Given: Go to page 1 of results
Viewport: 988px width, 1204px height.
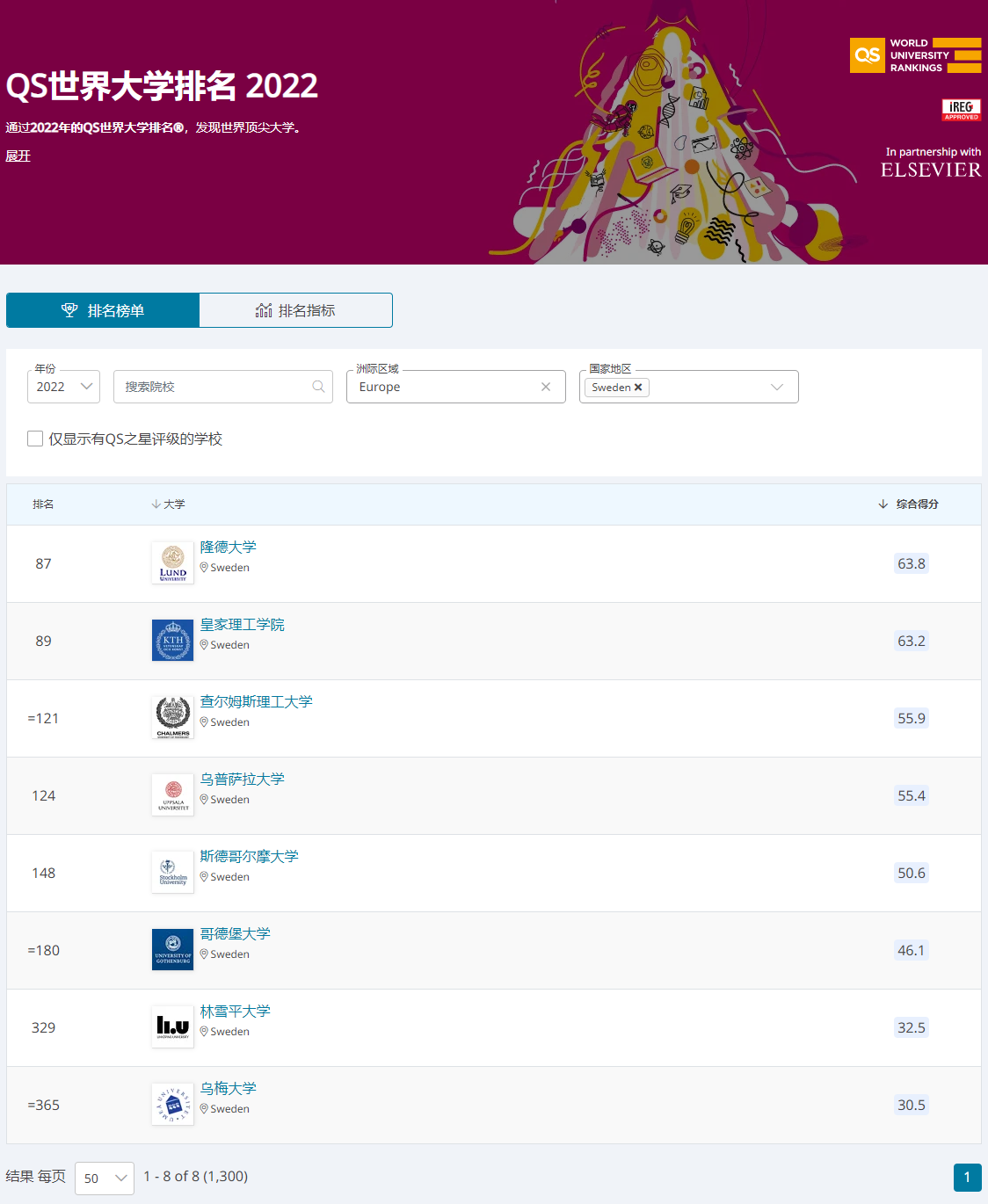Looking at the screenshot, I should 967,1178.
